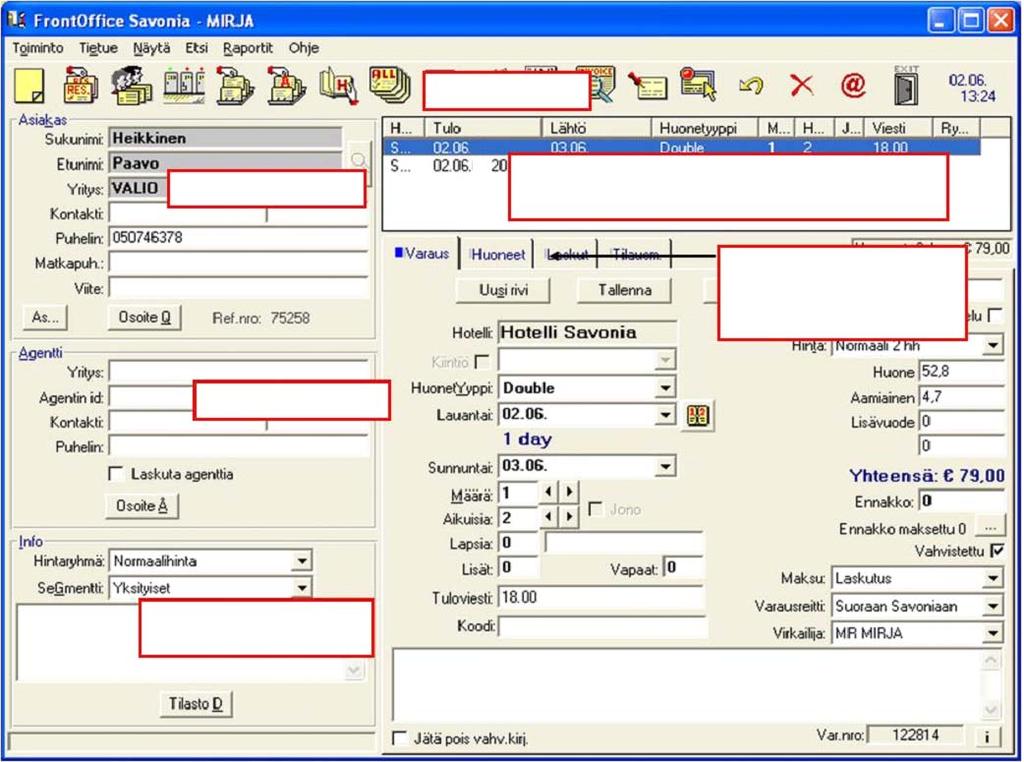This screenshot has width=1024, height=762.
Task: Click the ... button beside Ennakko maksettu
Action: pyautogui.click(x=990, y=528)
